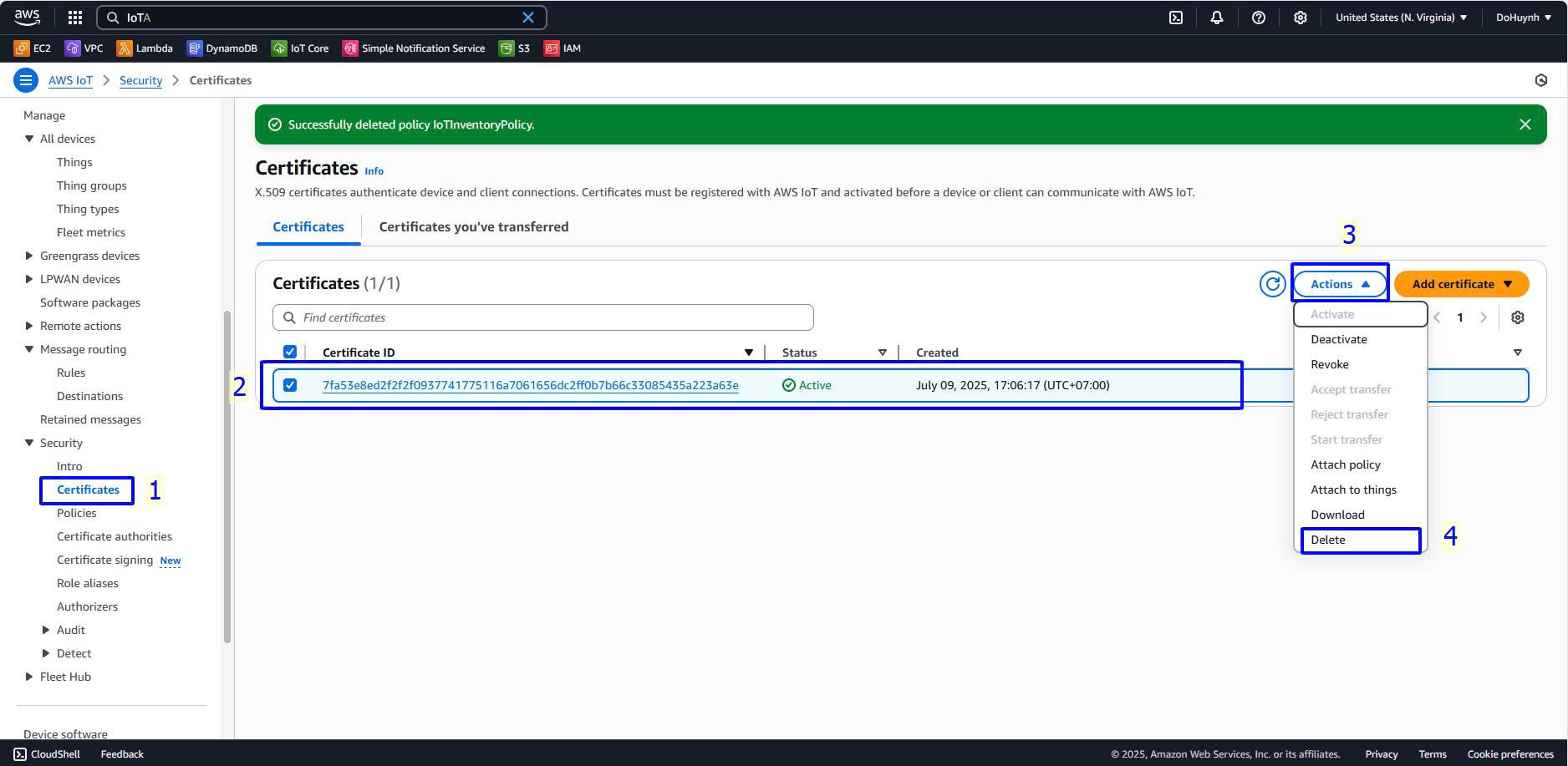Viewport: 1568px width, 766px height.
Task: Choose Delete from the Actions menu
Action: pyautogui.click(x=1328, y=540)
